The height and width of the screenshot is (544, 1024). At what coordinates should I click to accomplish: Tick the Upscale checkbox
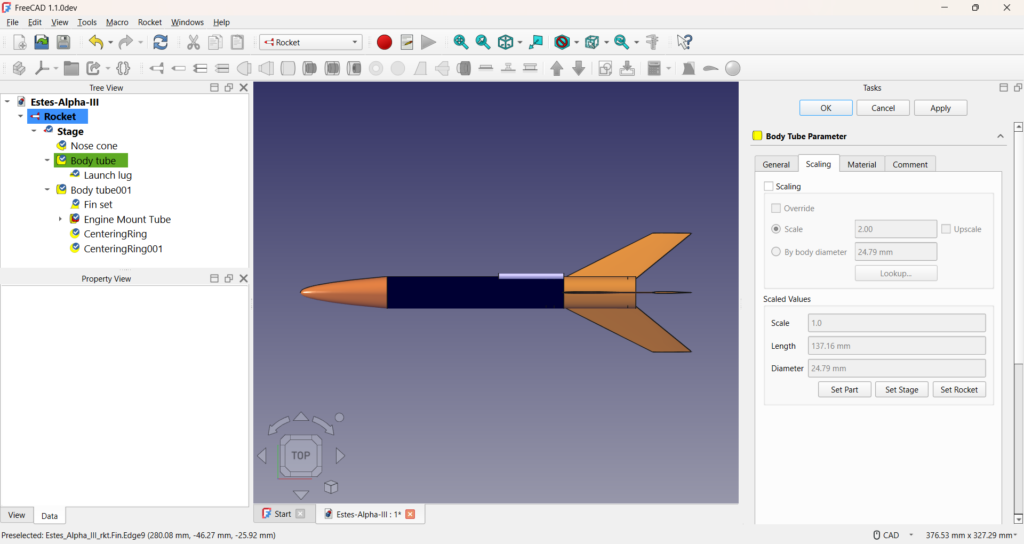click(946, 229)
